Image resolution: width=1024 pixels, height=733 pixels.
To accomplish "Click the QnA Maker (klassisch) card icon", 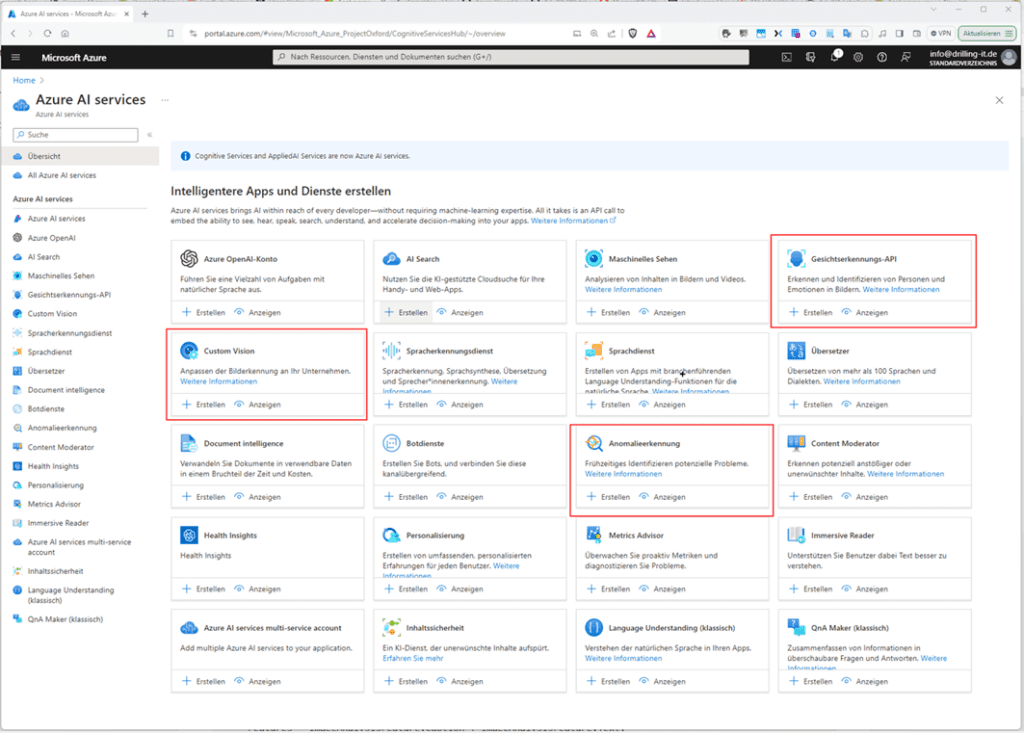I will tap(796, 628).
